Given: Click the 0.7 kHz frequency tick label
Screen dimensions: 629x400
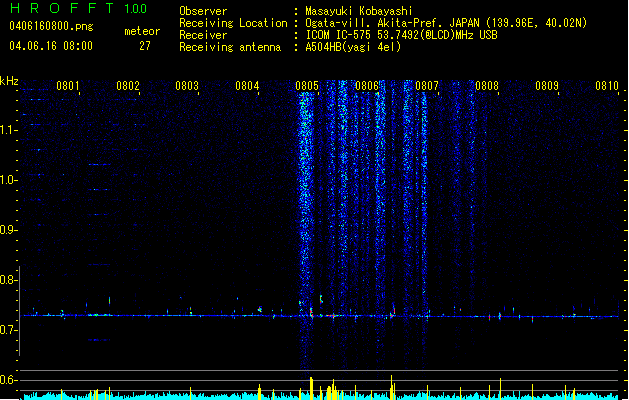Looking at the screenshot, I should [8, 330].
